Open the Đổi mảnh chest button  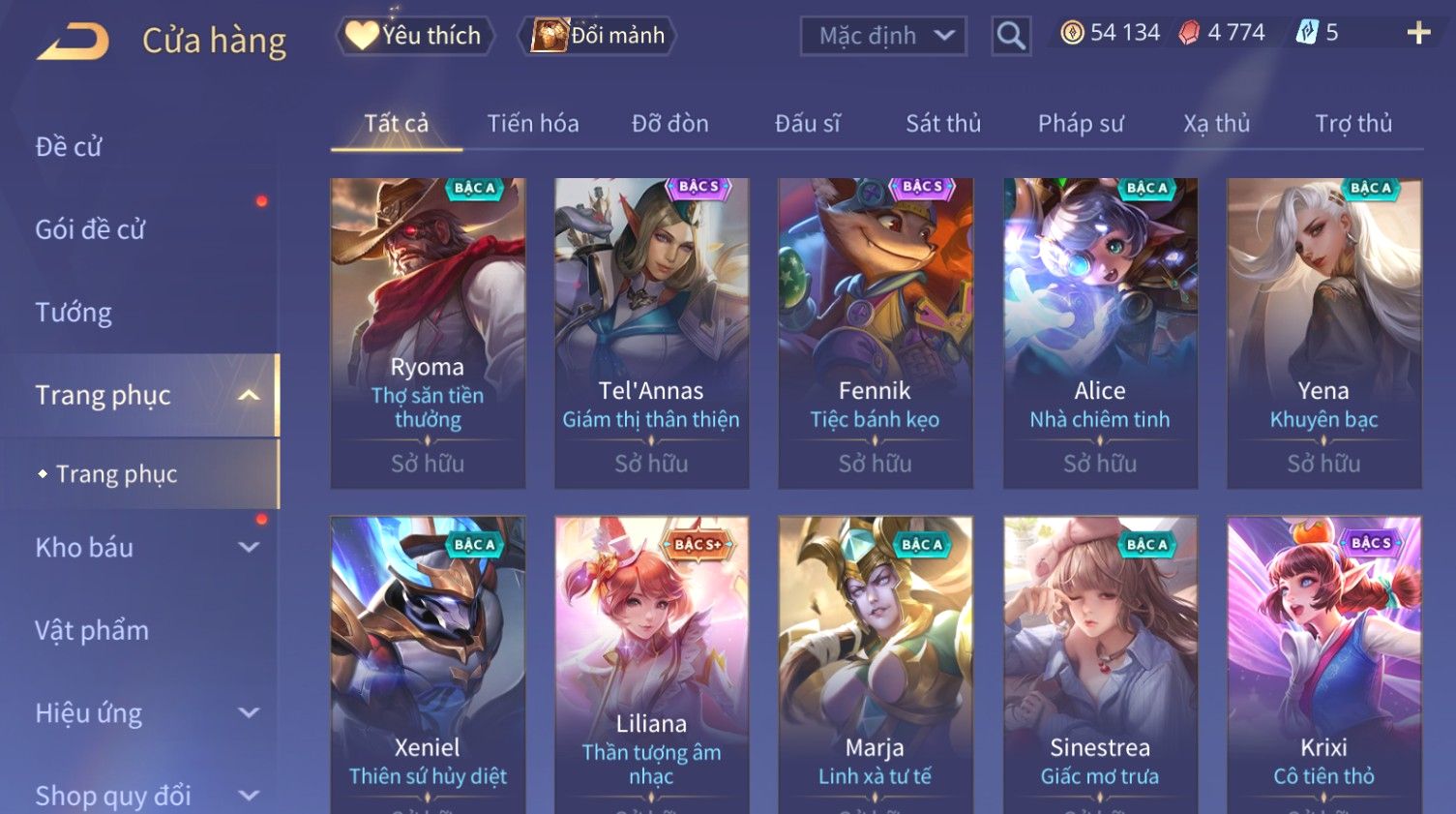[x=599, y=36]
